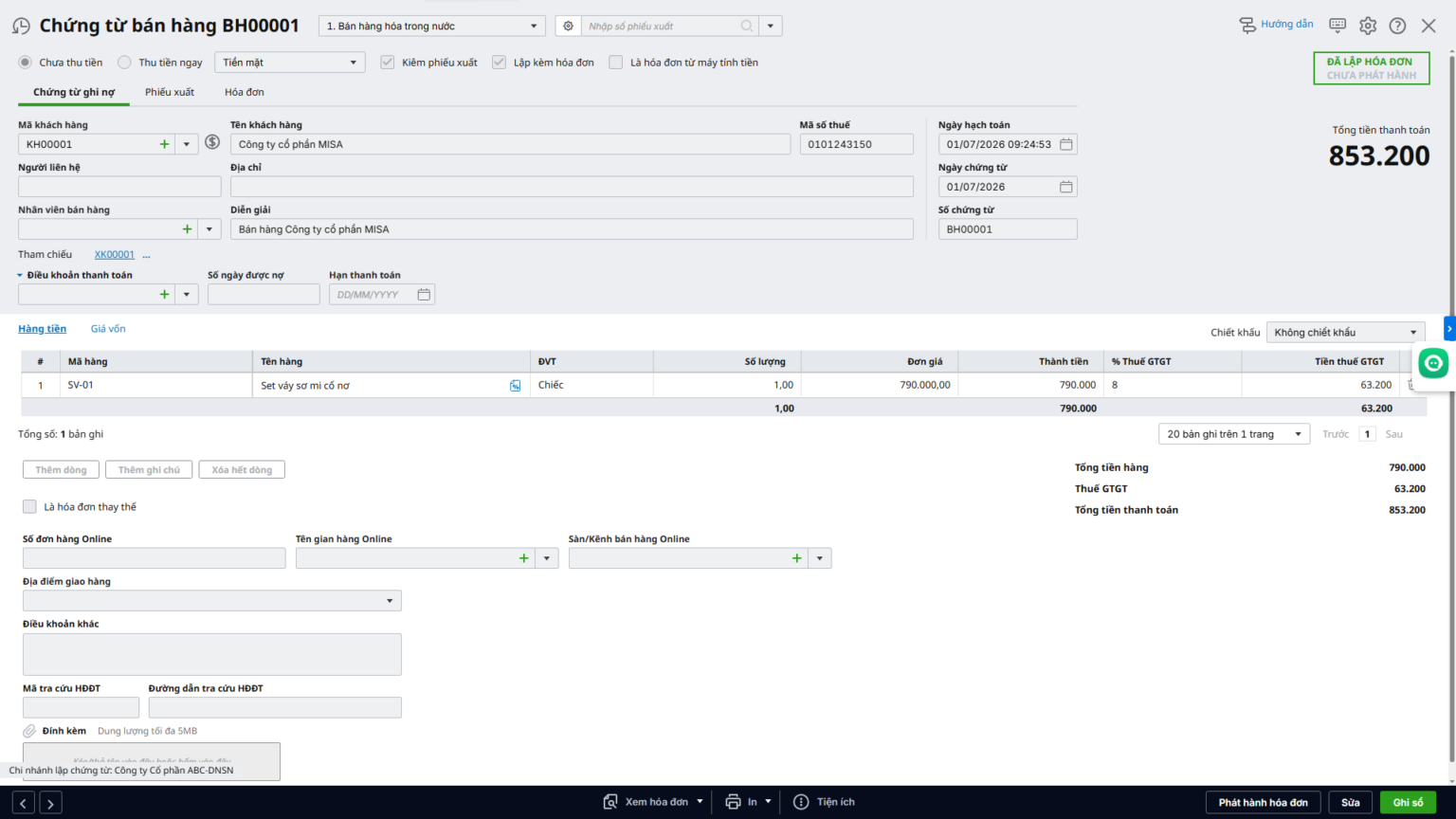Select Thu tiền ngay radio option
The image size is (1456, 819).
coord(124,63)
